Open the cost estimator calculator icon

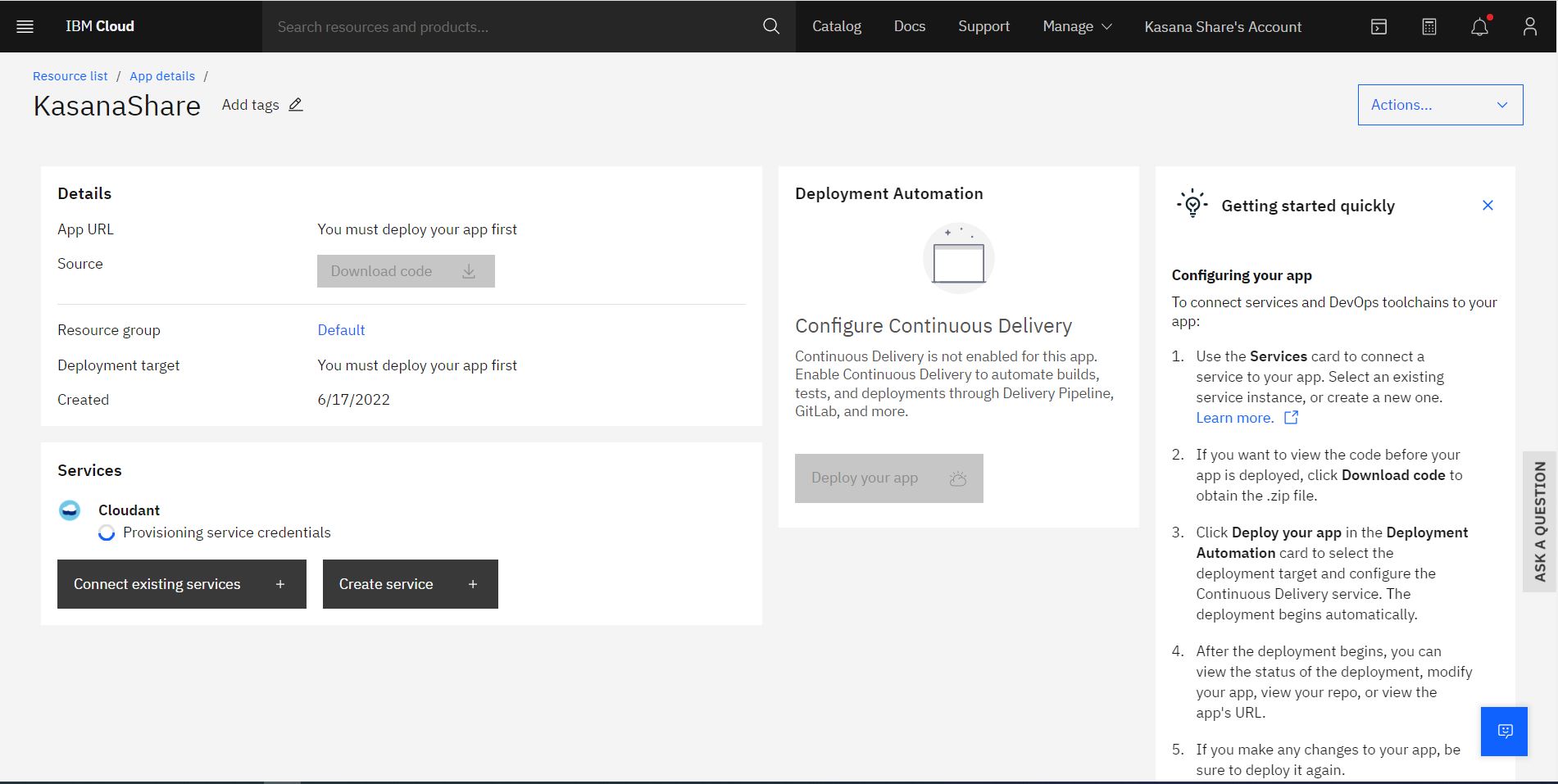(1429, 27)
